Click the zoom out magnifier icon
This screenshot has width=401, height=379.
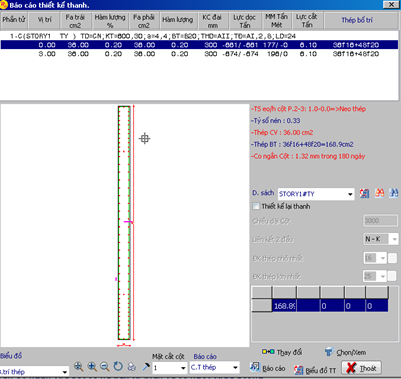105,367
